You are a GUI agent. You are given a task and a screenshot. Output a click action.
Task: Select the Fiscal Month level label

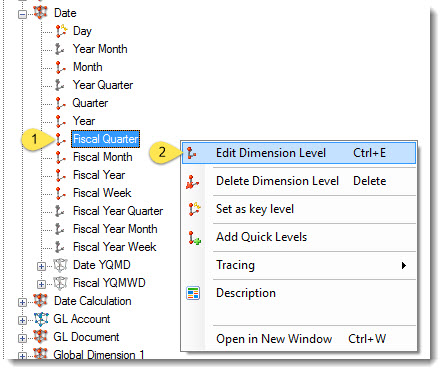point(103,157)
